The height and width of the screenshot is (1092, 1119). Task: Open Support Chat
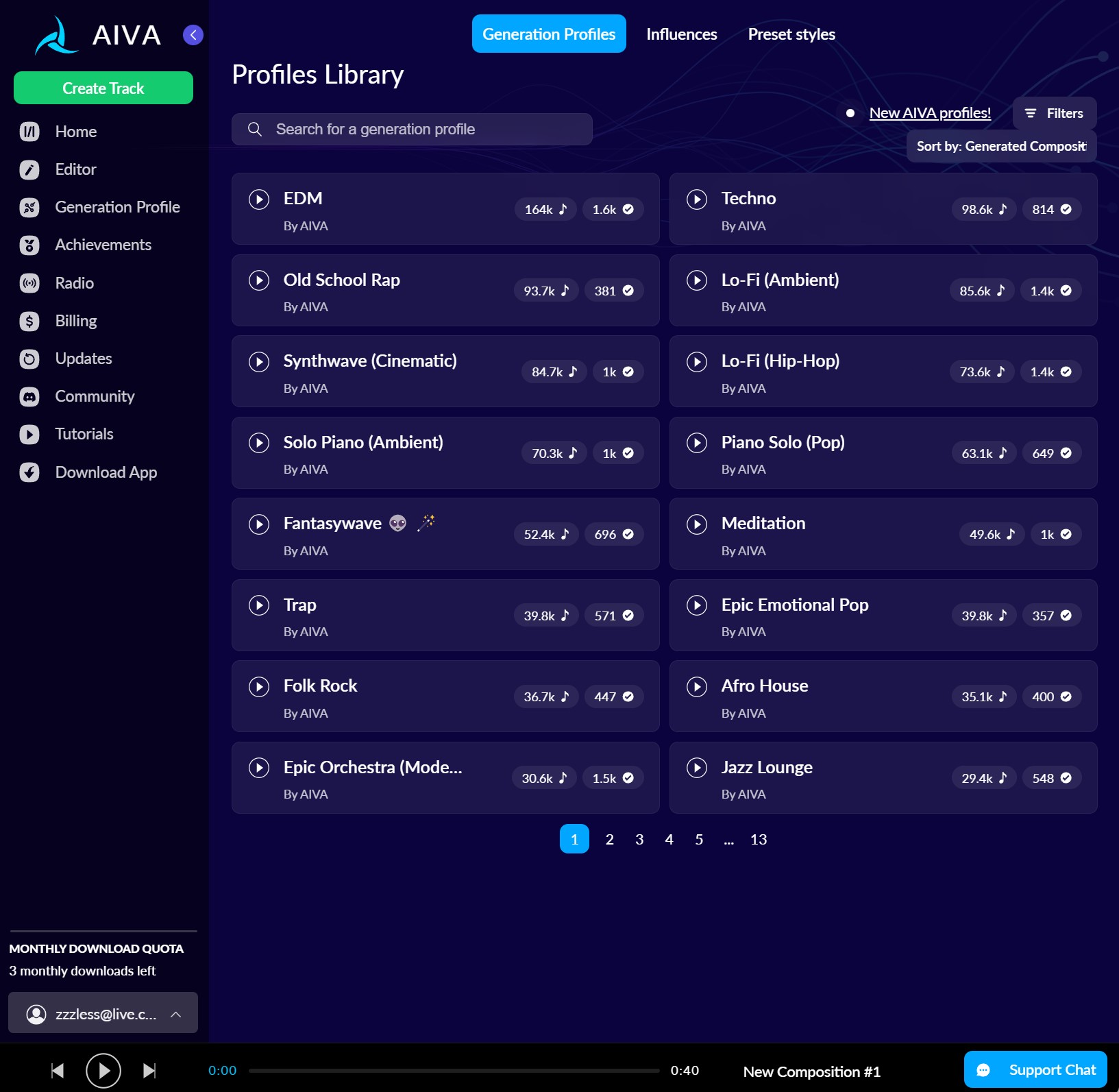click(x=1035, y=1069)
